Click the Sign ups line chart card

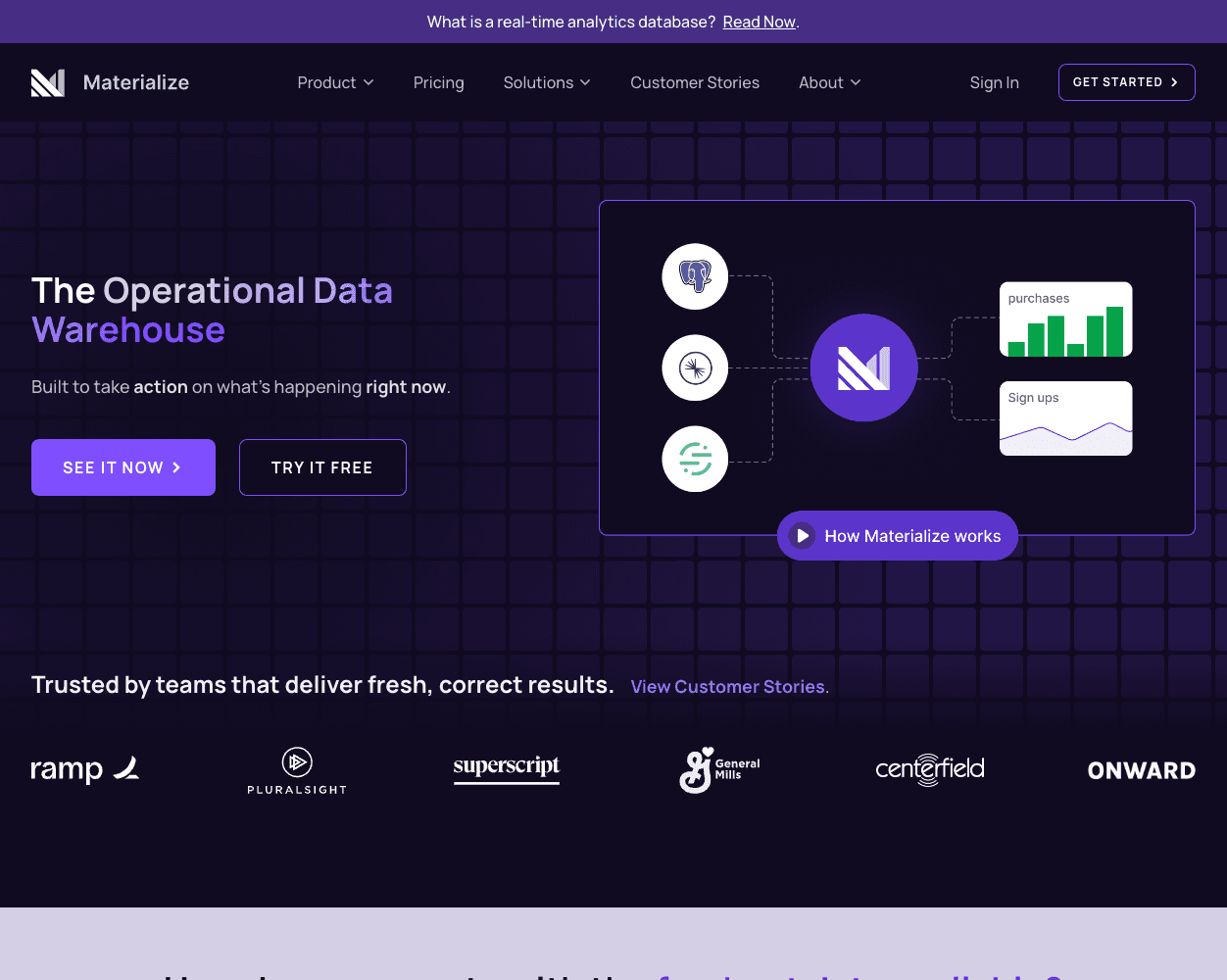(1066, 418)
